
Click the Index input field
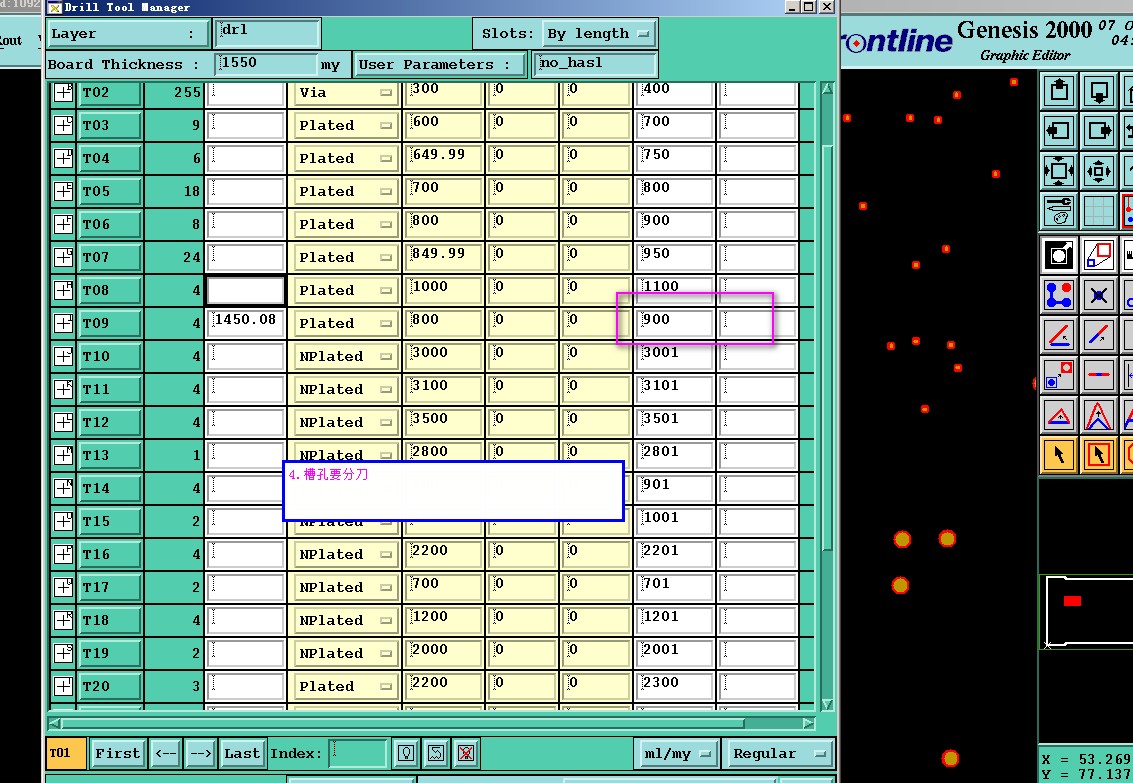point(358,753)
